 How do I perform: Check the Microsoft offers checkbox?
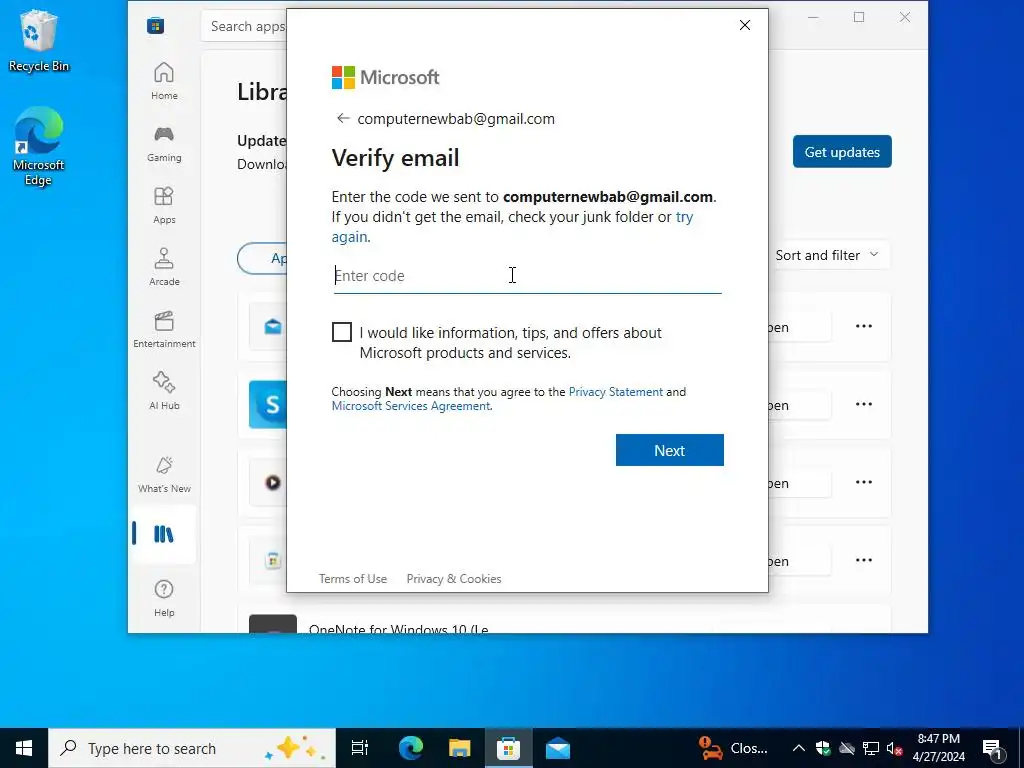(x=342, y=332)
